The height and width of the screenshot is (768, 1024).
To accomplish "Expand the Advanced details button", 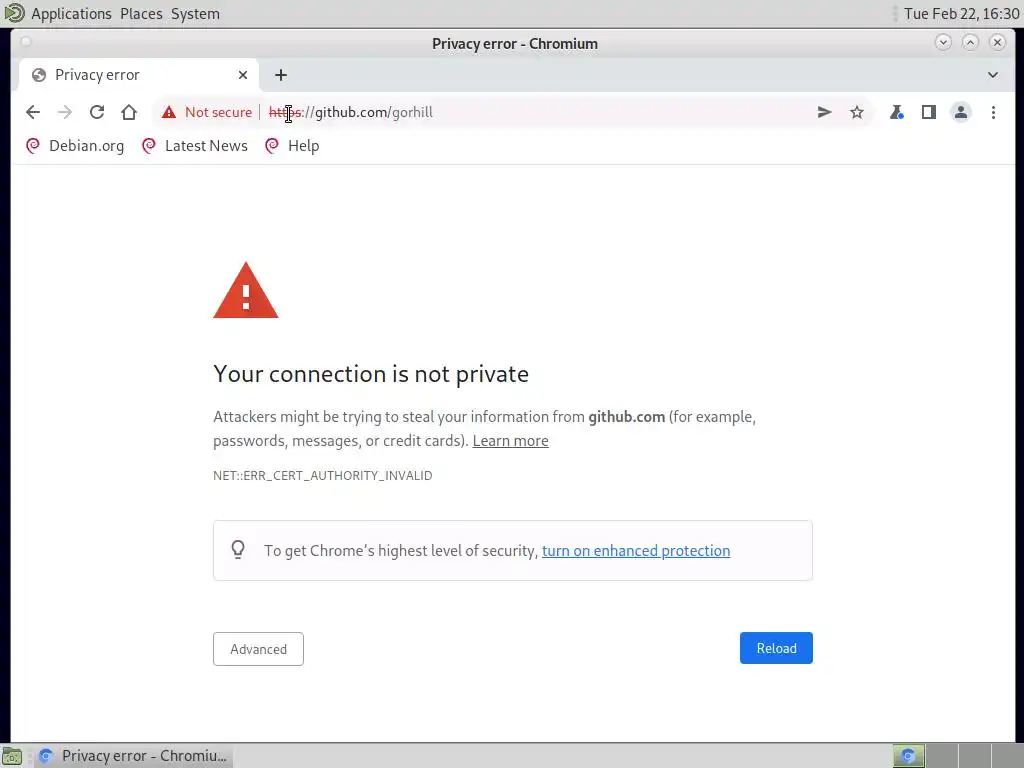I will point(258,648).
